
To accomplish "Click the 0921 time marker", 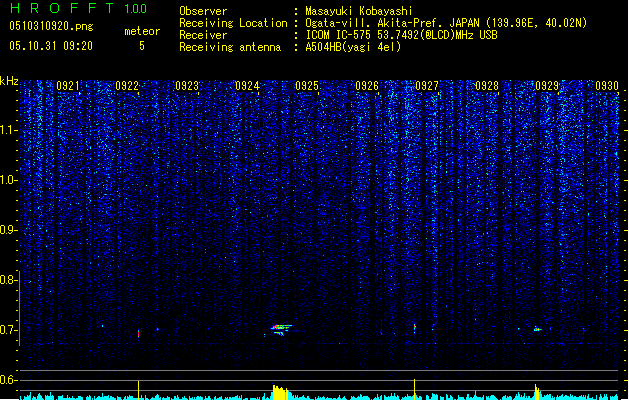I will point(68,86).
